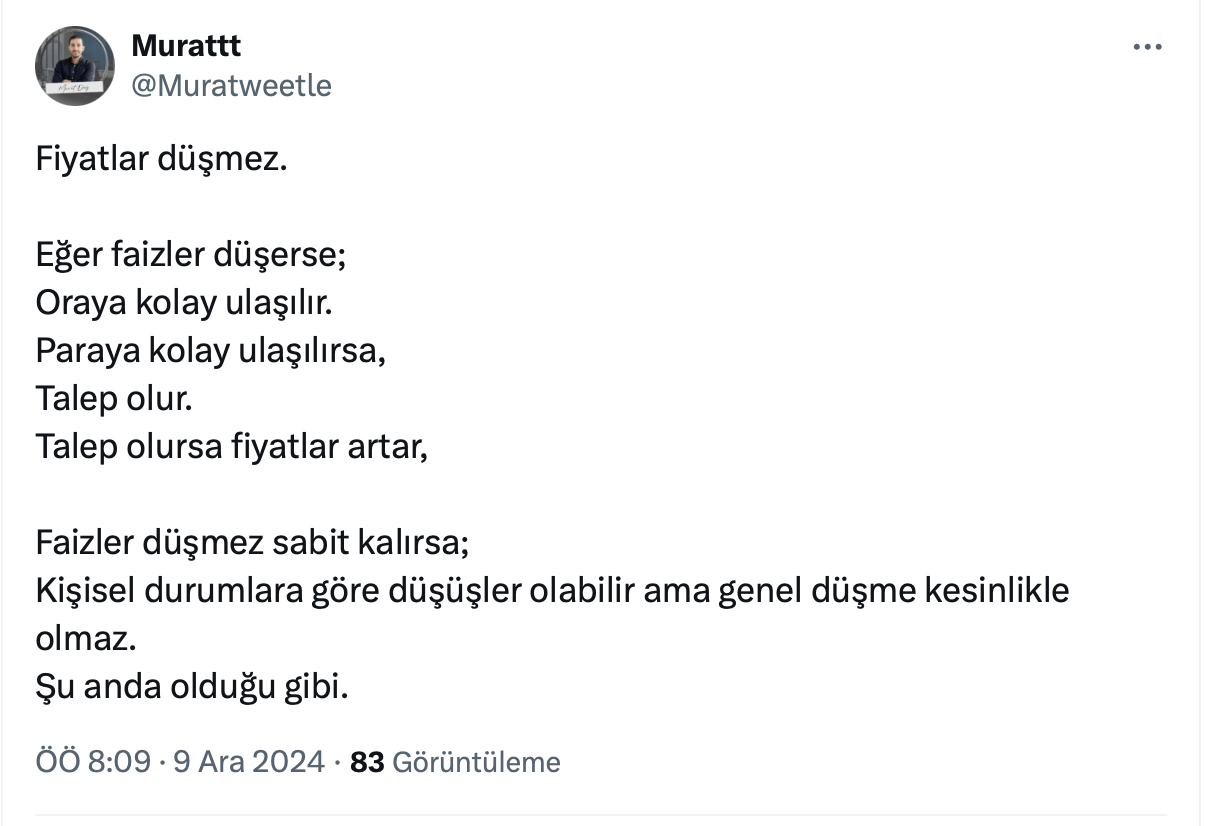
Task: Click the standalone word 'olmaz.'
Action: [x=84, y=638]
